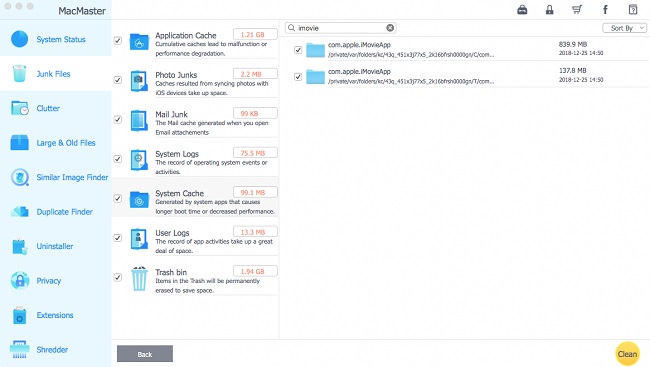
Task: Uncheck Photo Junks checkbox
Action: 118,80
